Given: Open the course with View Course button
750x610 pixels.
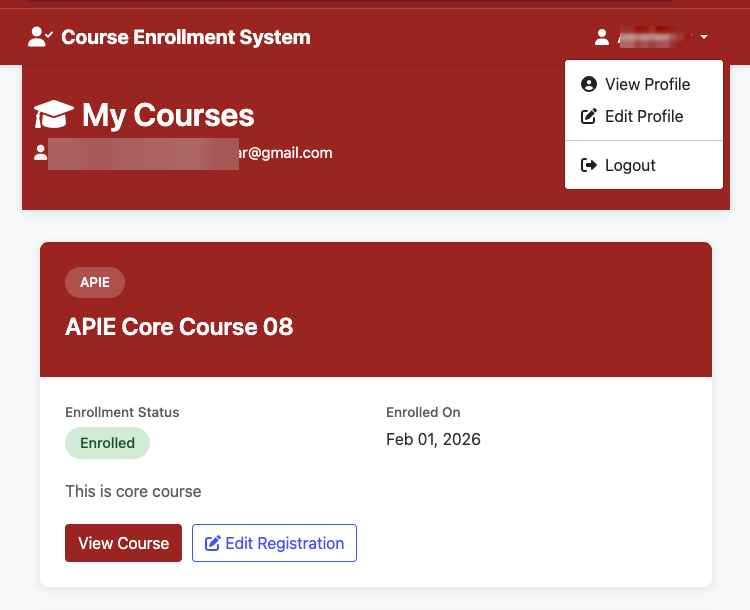Looking at the screenshot, I should (123, 543).
